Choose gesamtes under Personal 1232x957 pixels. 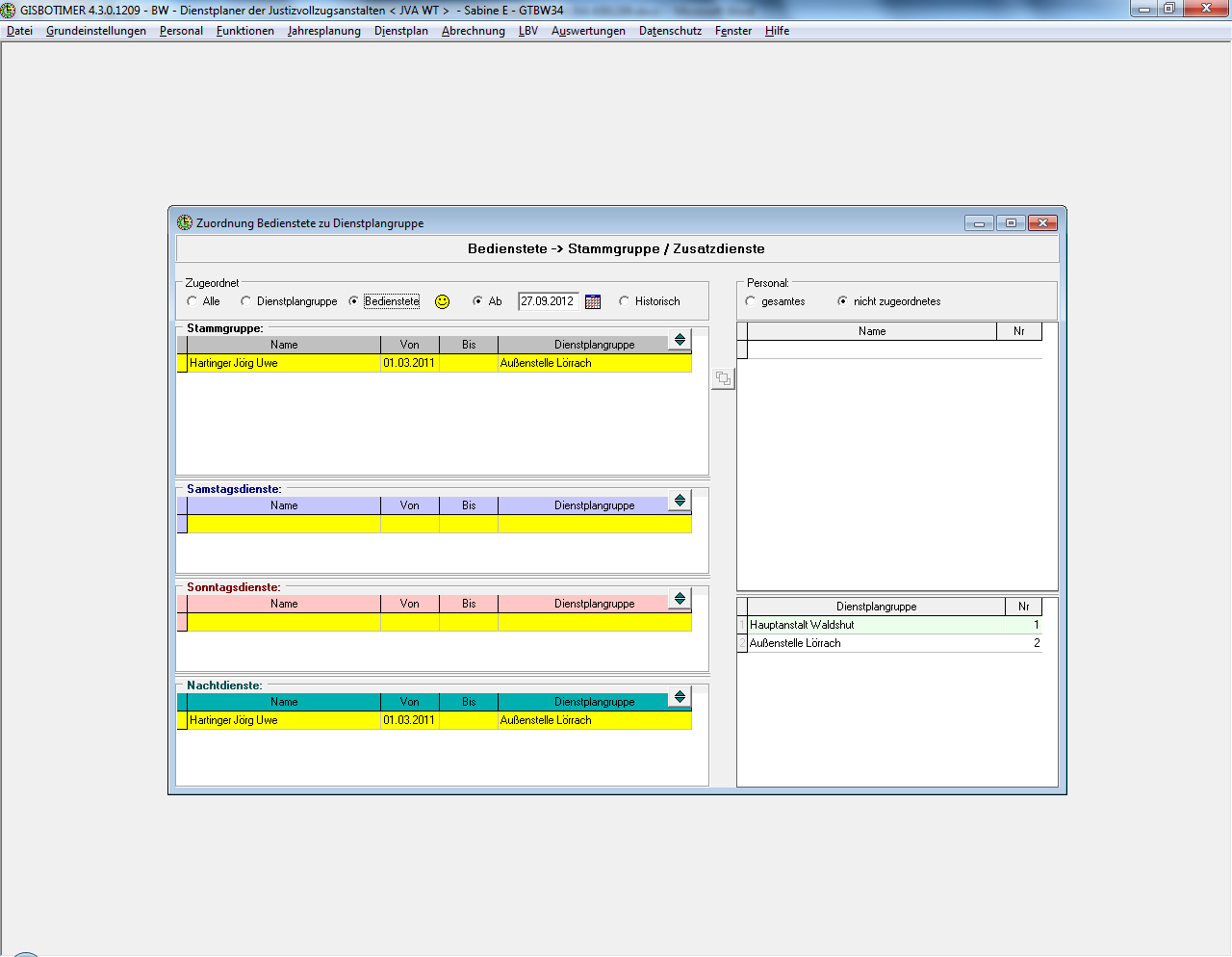751,301
